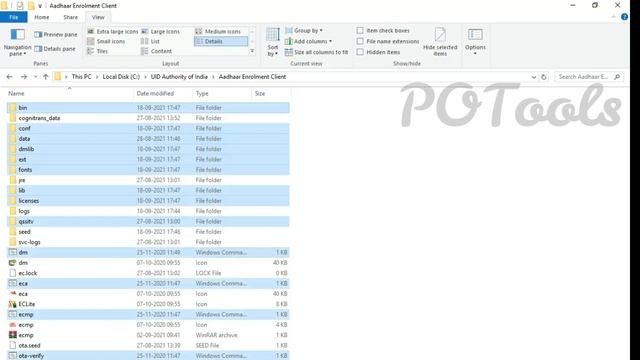Screen dimensions: 640x360
Task: Click Size all columns to fit
Action: point(316,52)
